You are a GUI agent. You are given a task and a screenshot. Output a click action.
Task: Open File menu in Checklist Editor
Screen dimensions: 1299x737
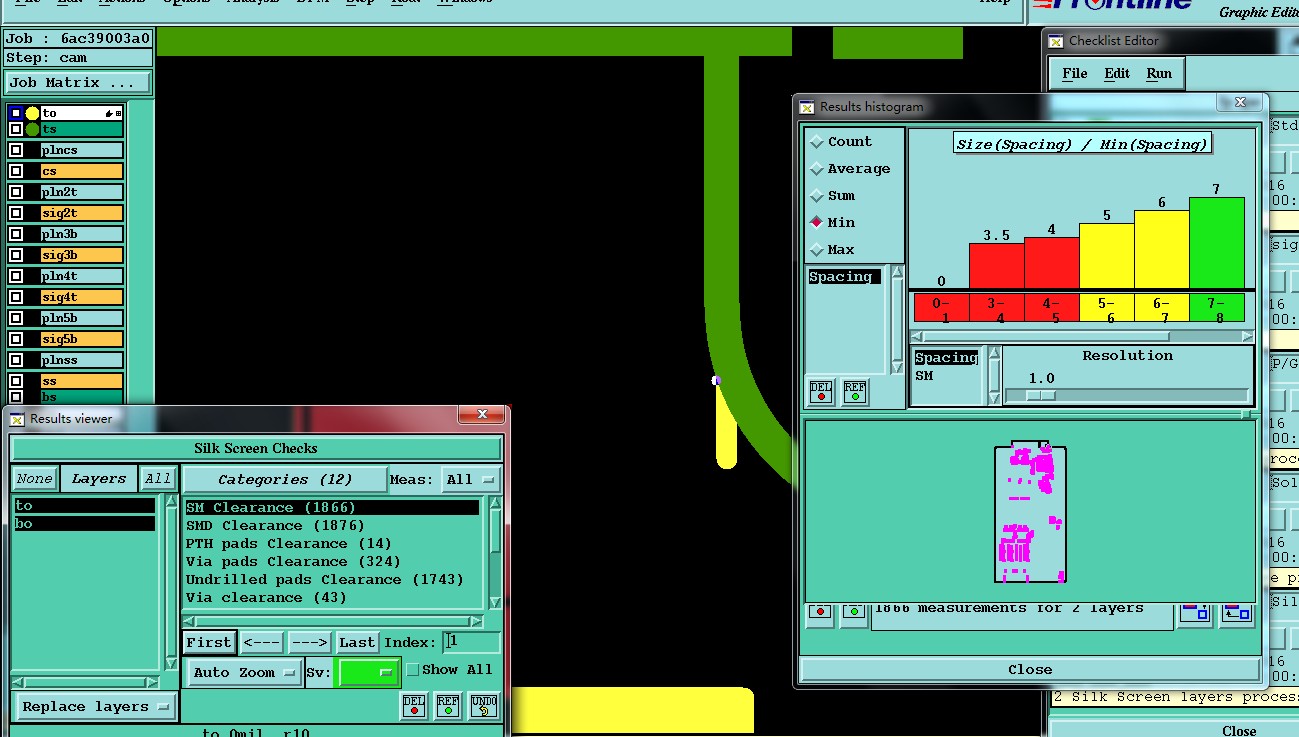(x=1075, y=73)
